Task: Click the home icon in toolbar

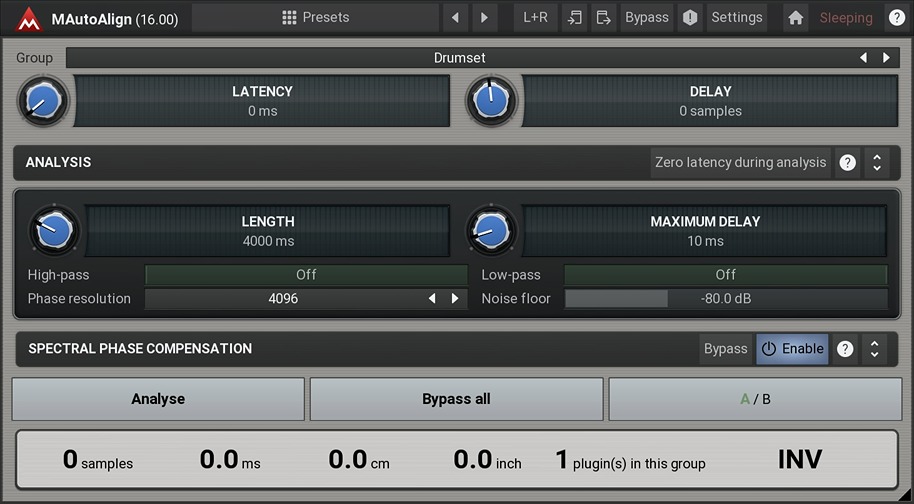Action: click(x=796, y=18)
